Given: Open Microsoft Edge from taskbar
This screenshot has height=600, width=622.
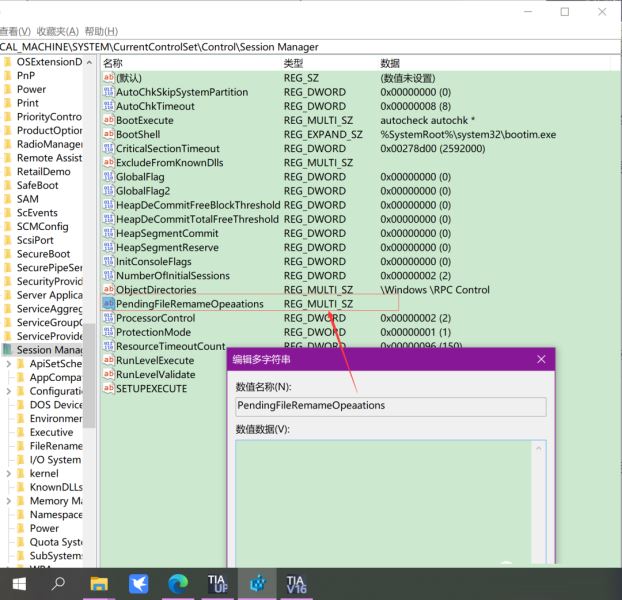Looking at the screenshot, I should [178, 584].
